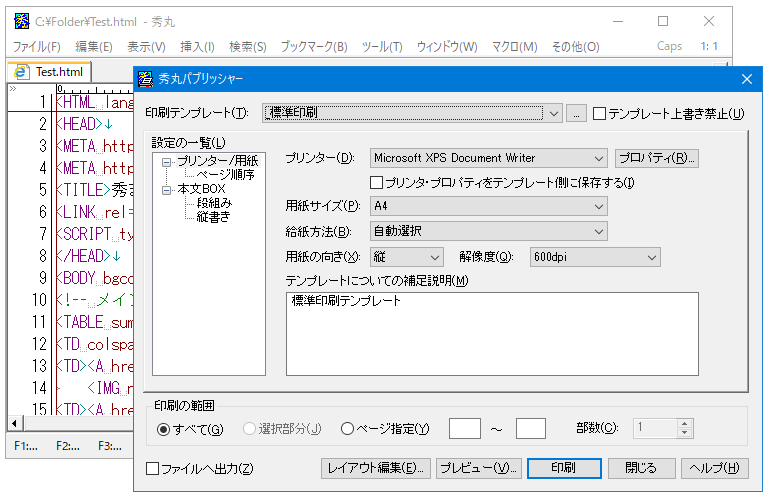Collapse the プリンター/用紙 tree node
The width and height of the screenshot is (769, 498).
[167, 161]
